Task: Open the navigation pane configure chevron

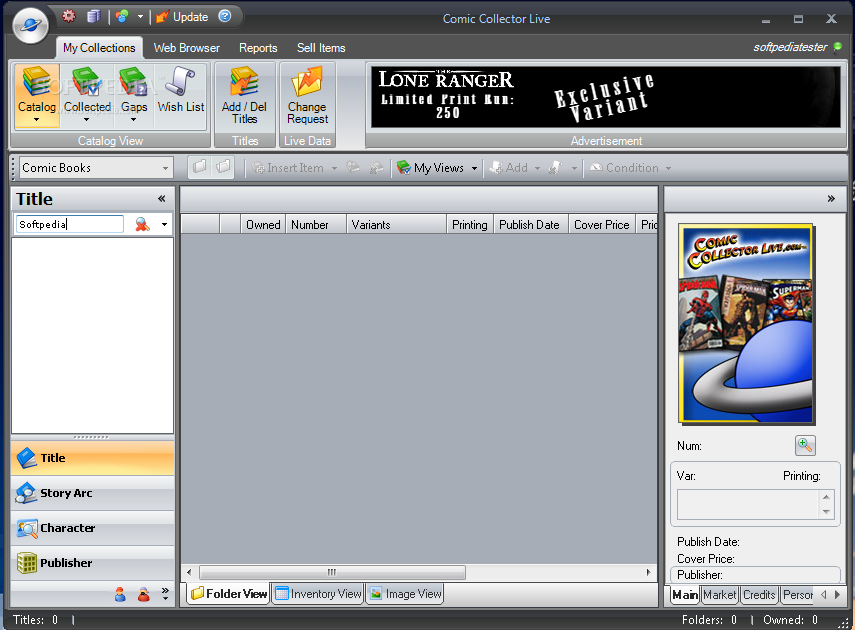Action: (x=165, y=594)
